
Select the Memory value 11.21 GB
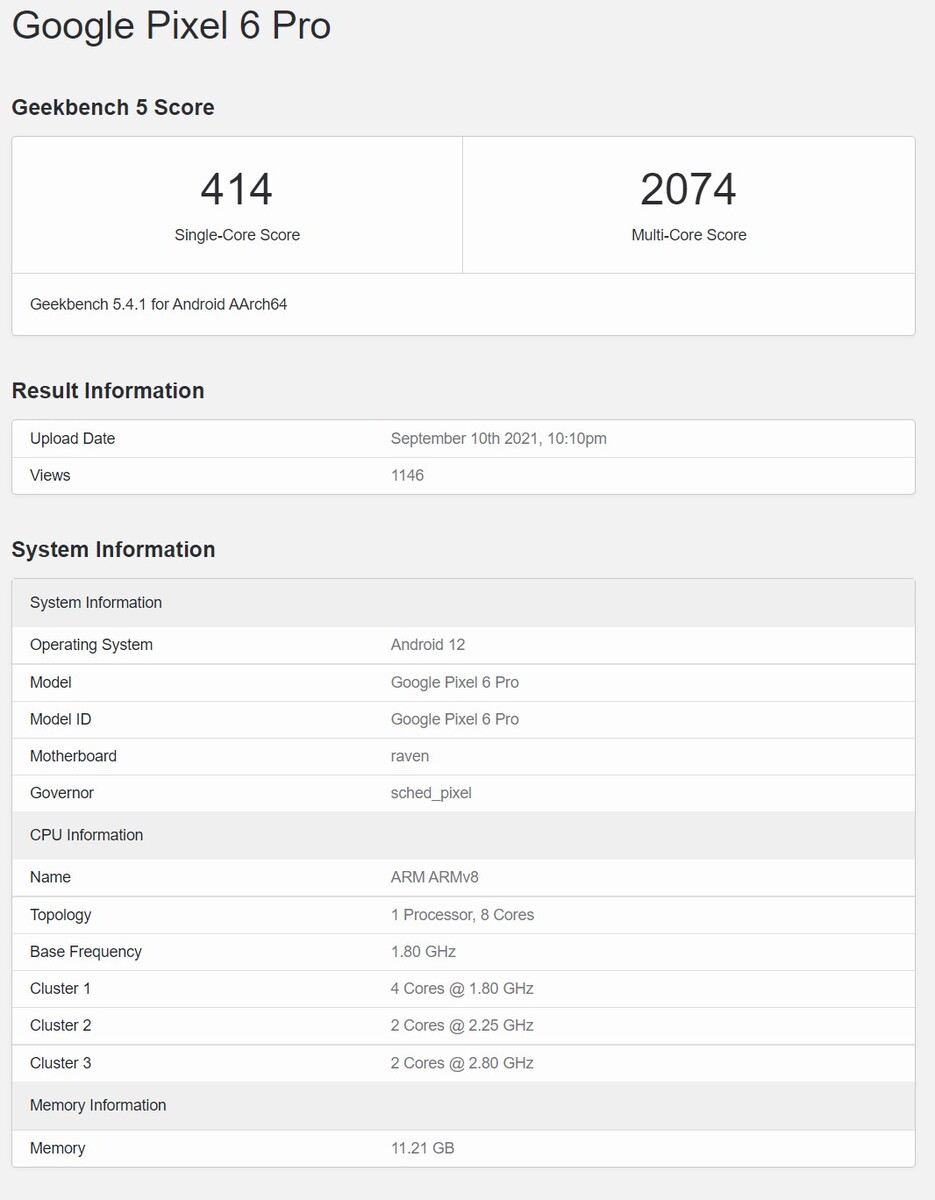click(422, 1148)
